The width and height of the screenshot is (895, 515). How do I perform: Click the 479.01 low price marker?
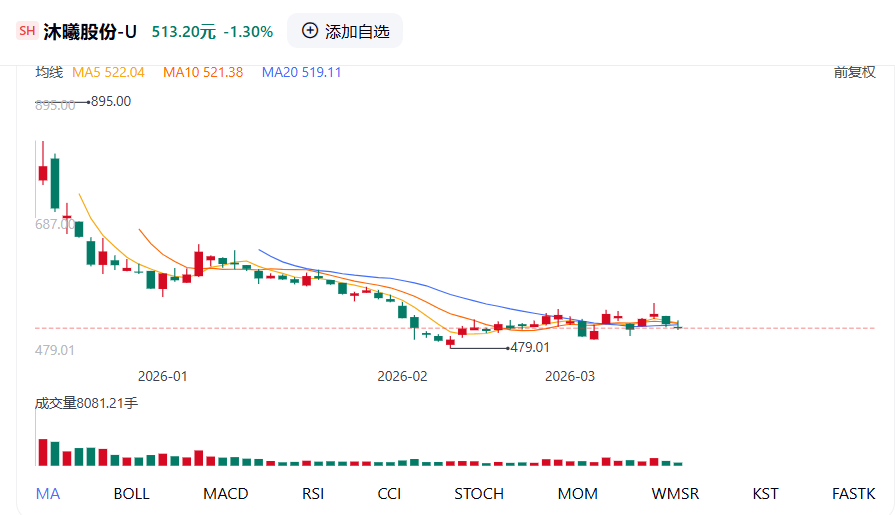click(x=530, y=347)
